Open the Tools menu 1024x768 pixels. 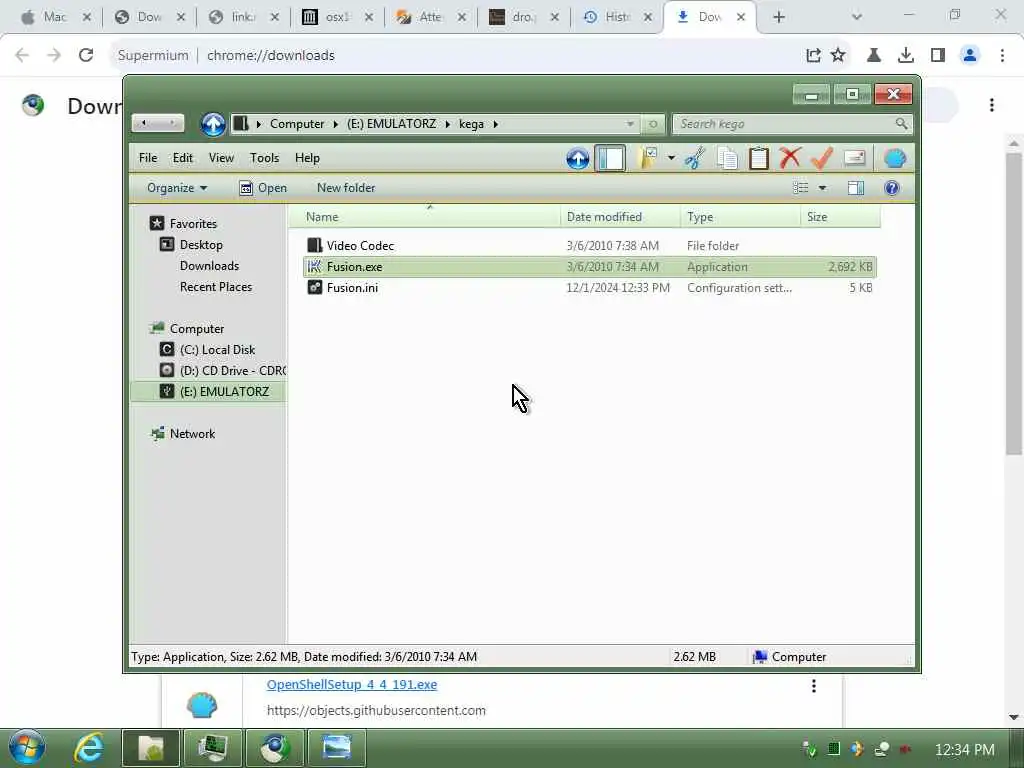[264, 158]
